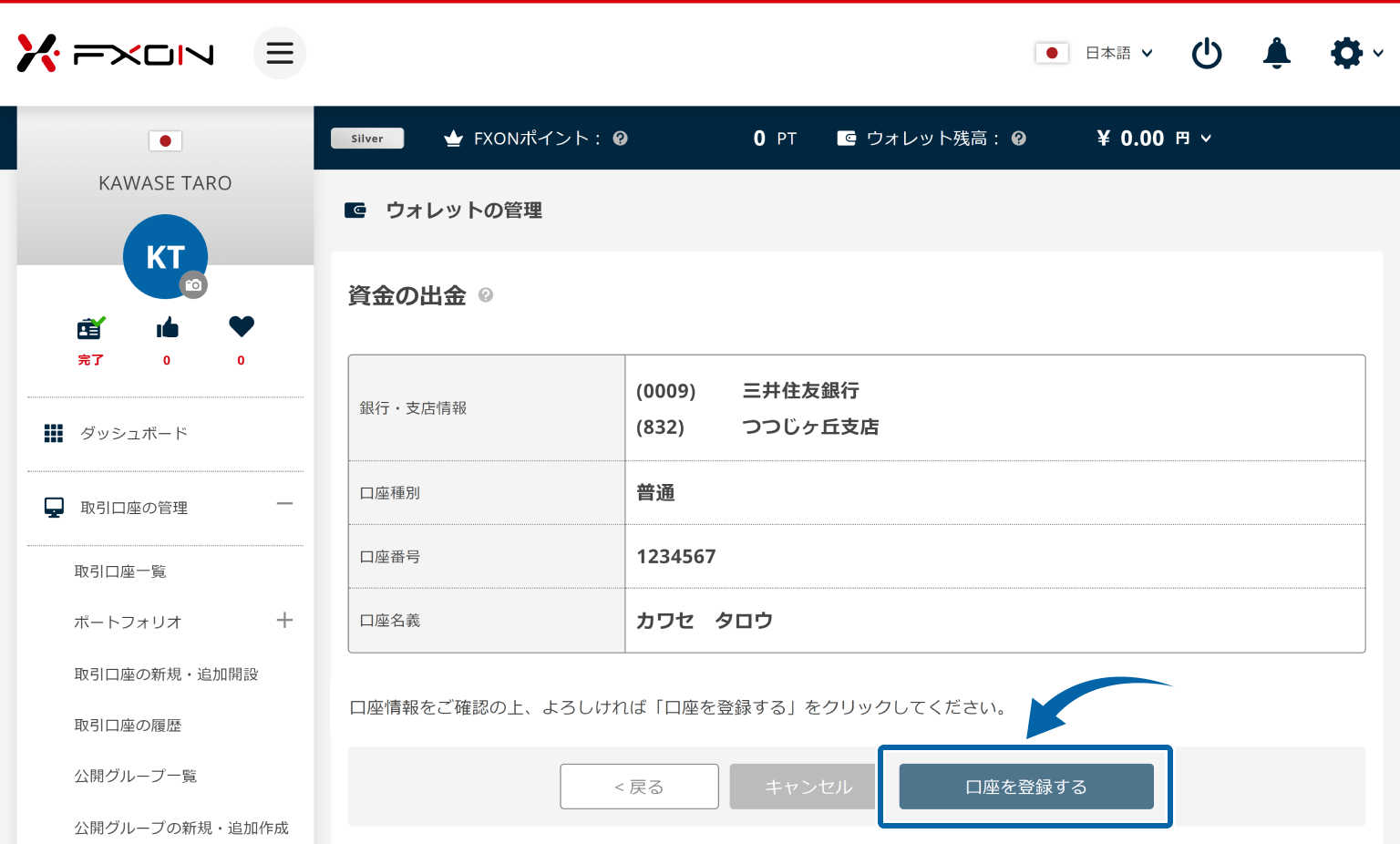Screen dimensions: 1400x844
Task: Click the つつじヶ丘支店 branch name
Action: pyautogui.click(x=810, y=427)
